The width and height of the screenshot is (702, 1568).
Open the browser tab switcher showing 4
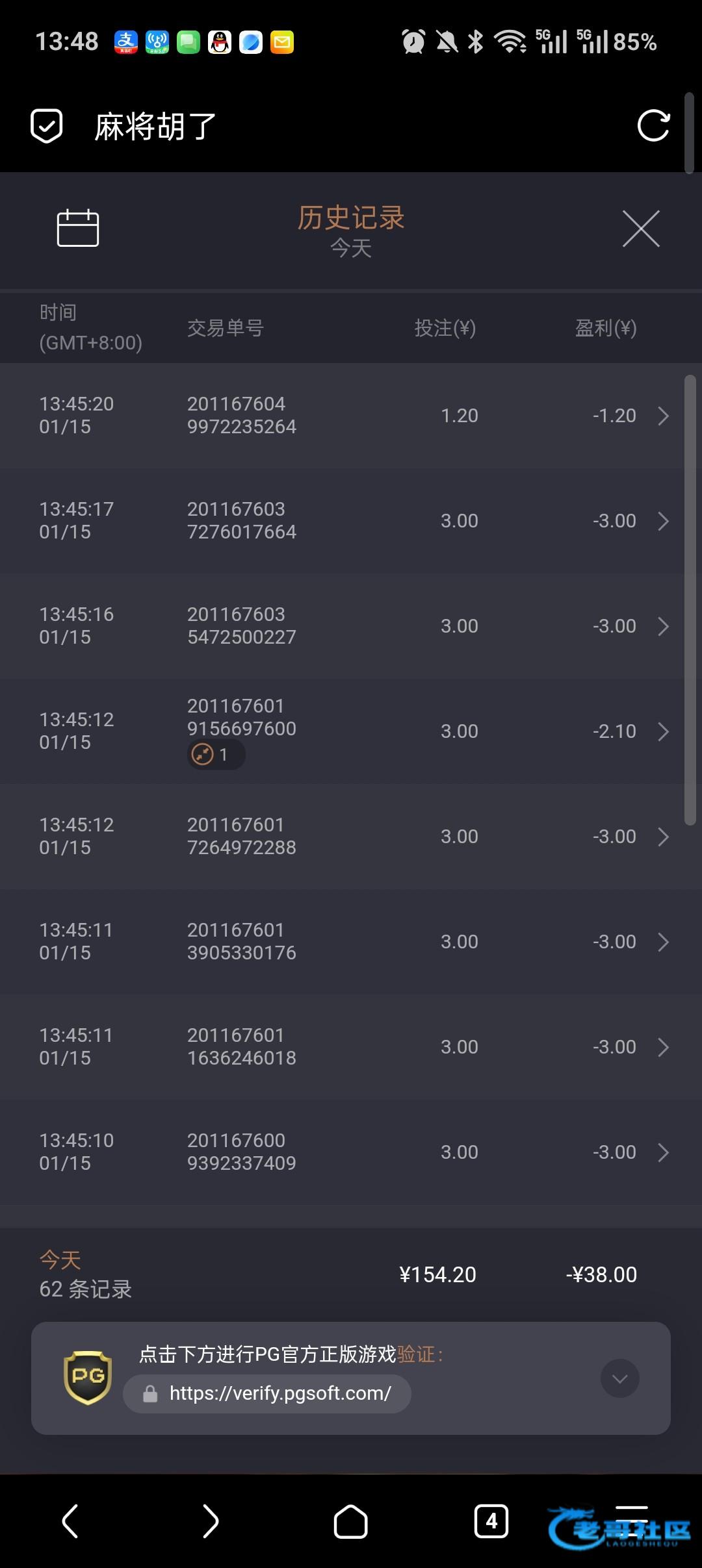491,1521
